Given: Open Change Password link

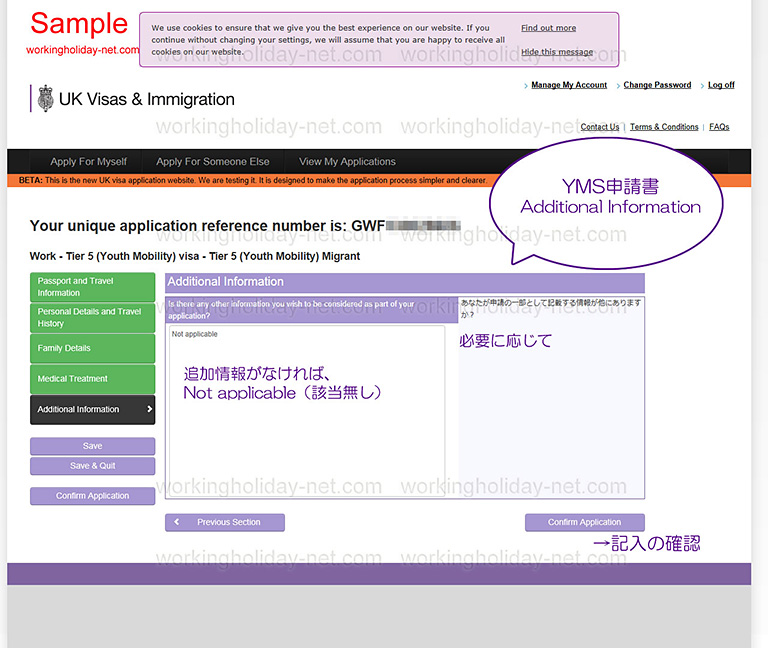Looking at the screenshot, I should [657, 85].
